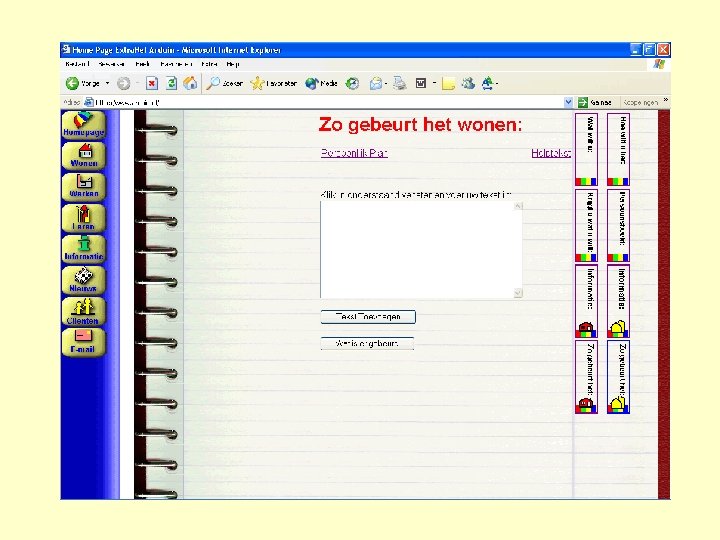
Task: Open the browser home page house icon
Action: (x=190, y=83)
